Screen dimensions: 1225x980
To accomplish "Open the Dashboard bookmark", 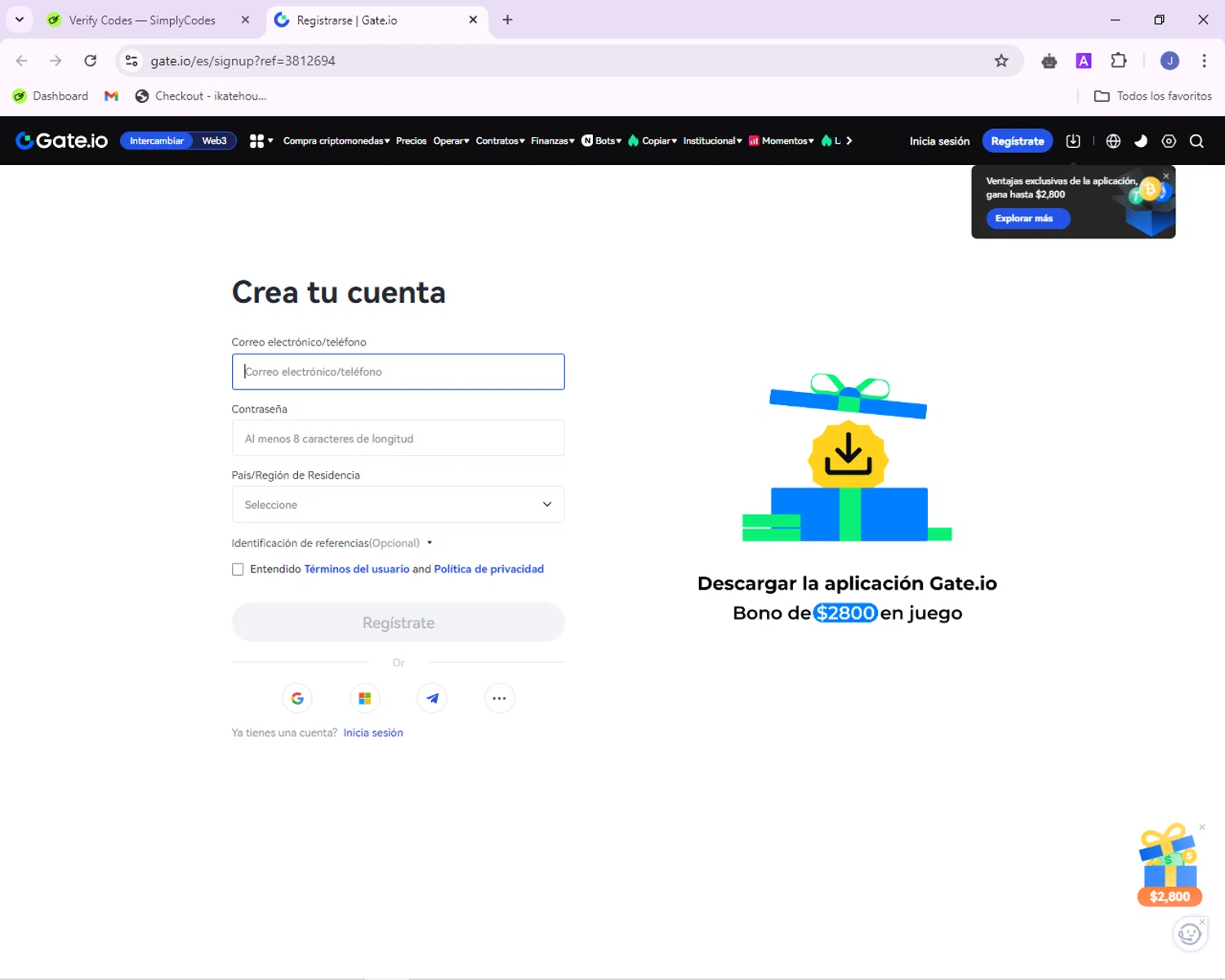I will (x=51, y=96).
